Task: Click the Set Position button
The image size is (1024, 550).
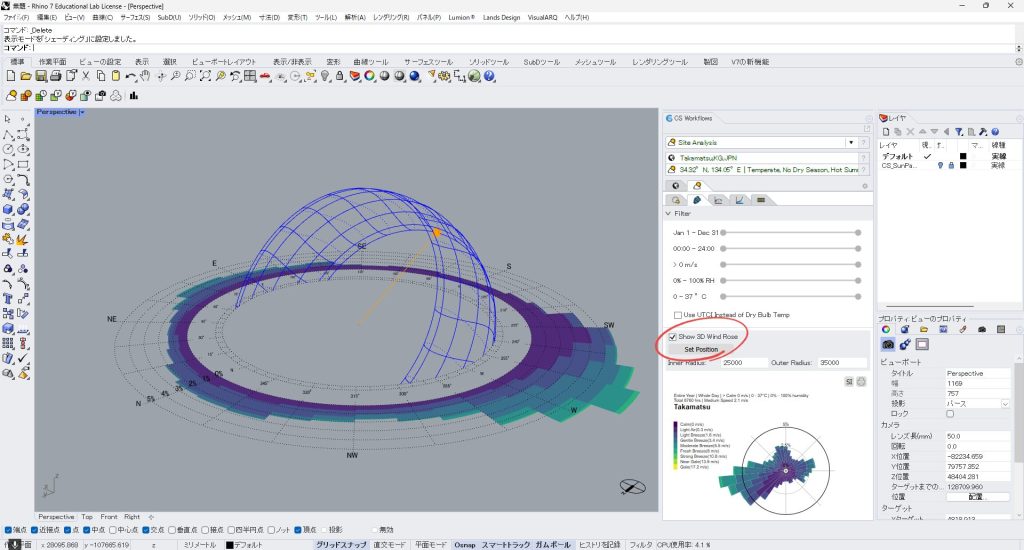Action: click(701, 350)
